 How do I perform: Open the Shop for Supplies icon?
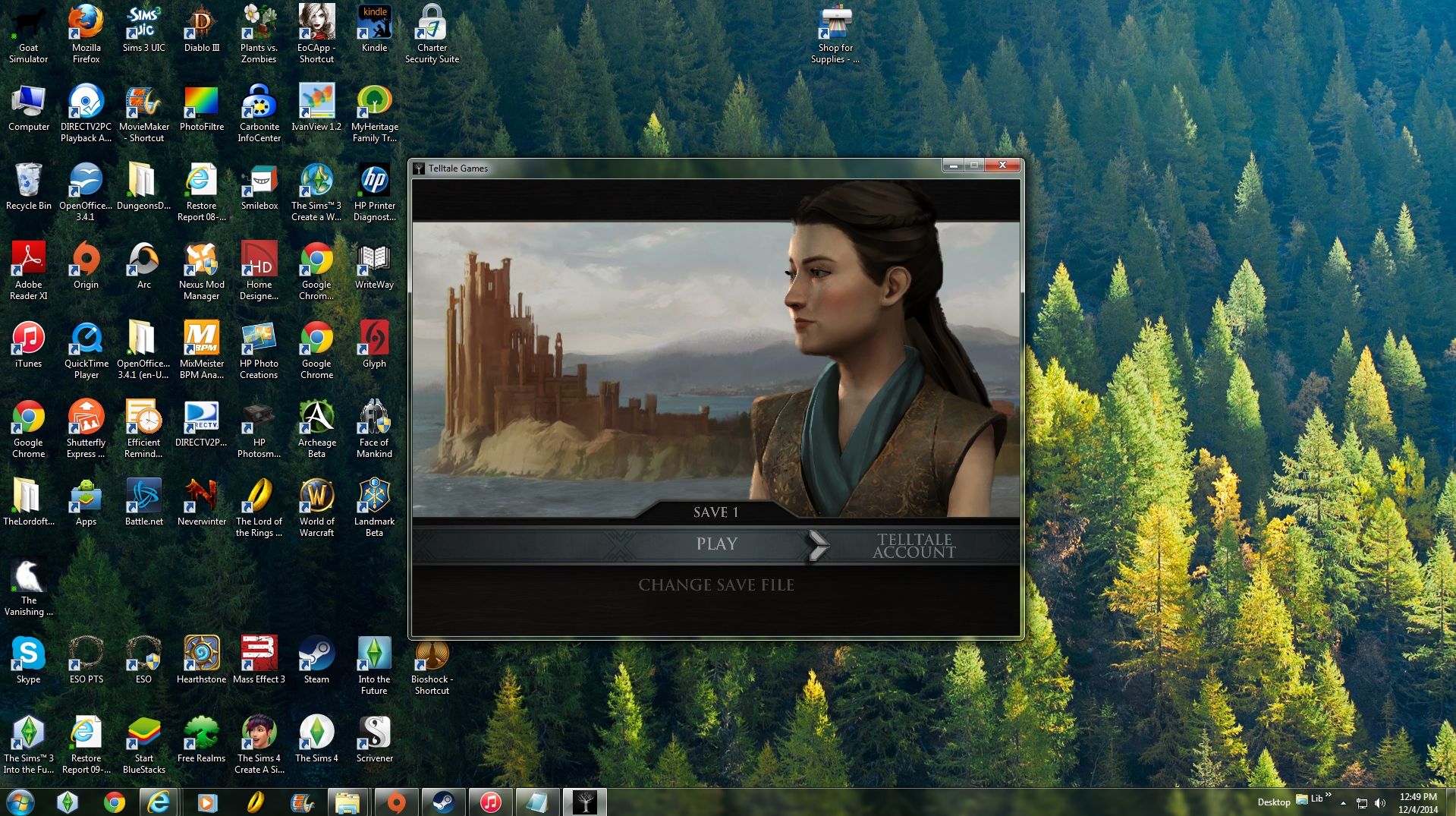(x=835, y=34)
